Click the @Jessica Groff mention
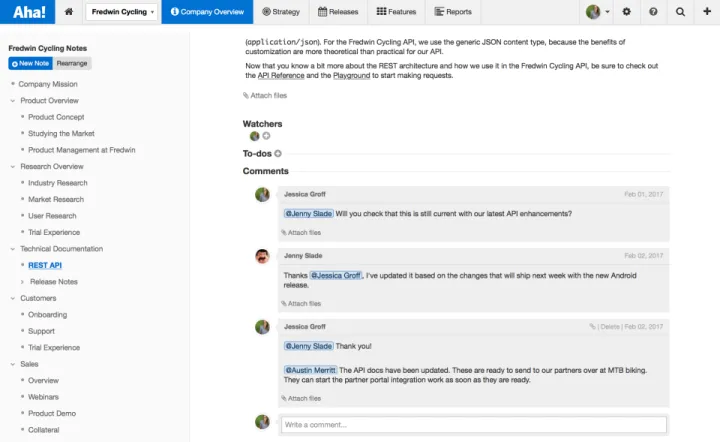Screen dimensions: 720x442 coord(336,275)
